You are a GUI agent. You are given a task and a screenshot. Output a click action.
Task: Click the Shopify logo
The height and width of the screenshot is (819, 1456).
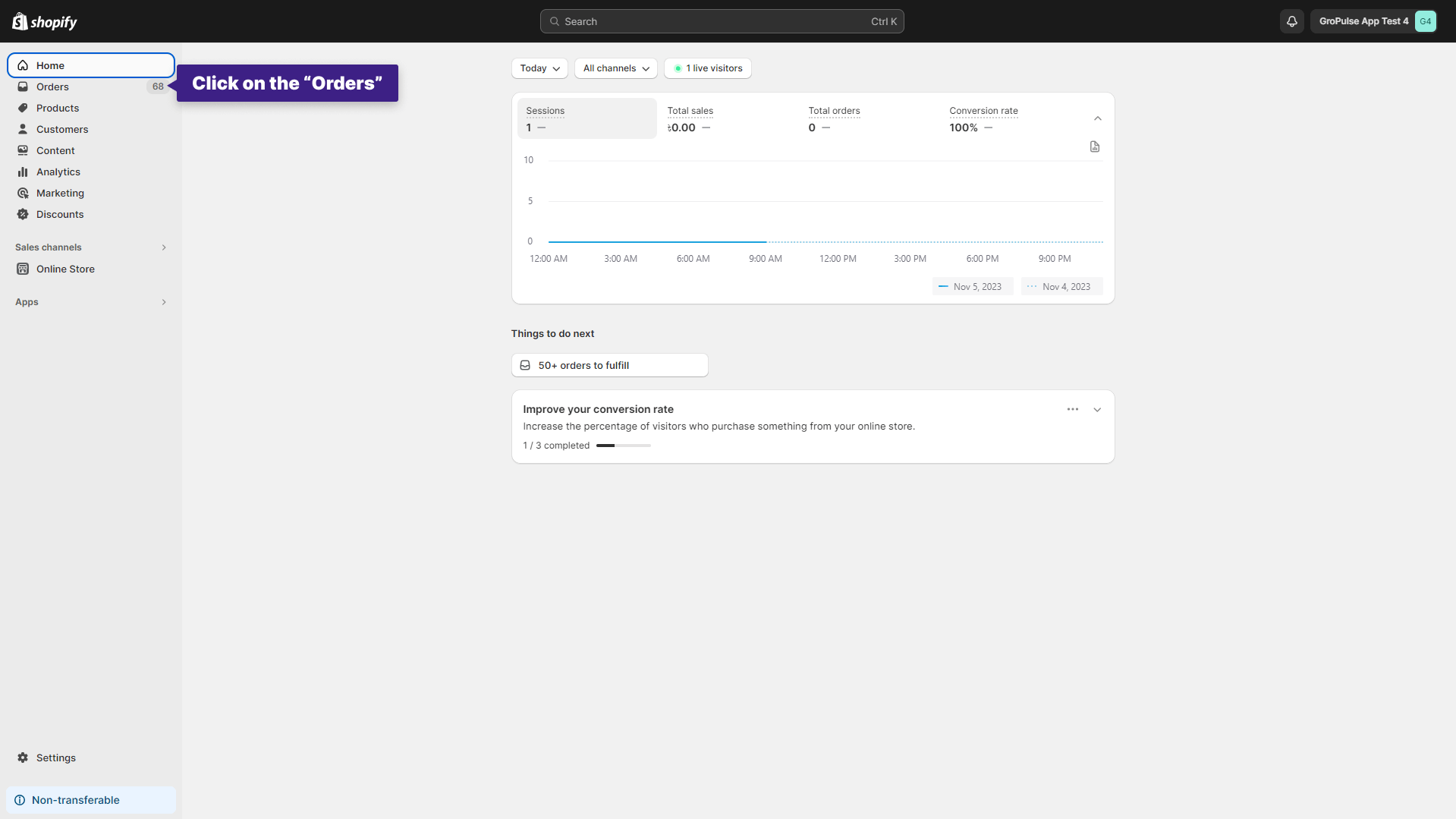coord(45,21)
